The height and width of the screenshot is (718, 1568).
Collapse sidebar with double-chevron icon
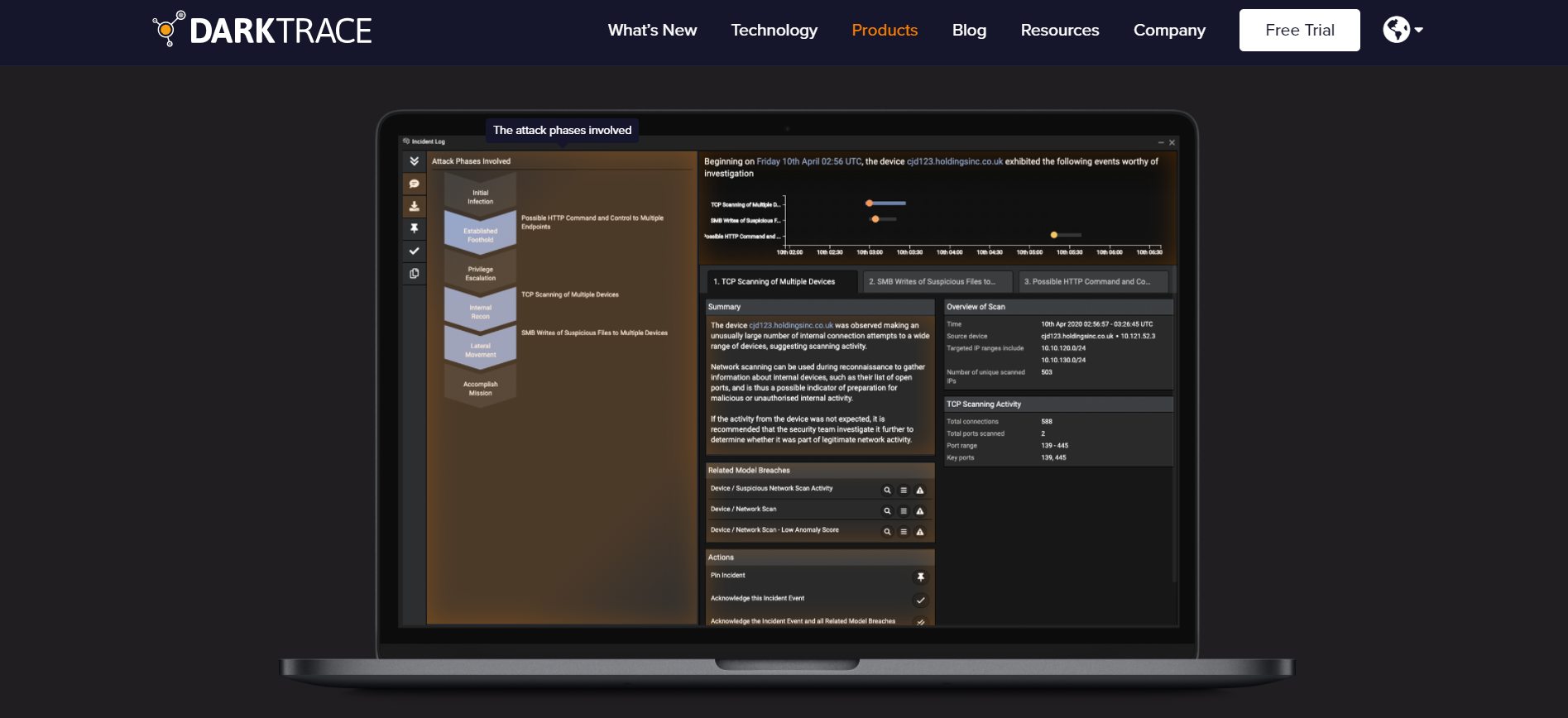415,161
